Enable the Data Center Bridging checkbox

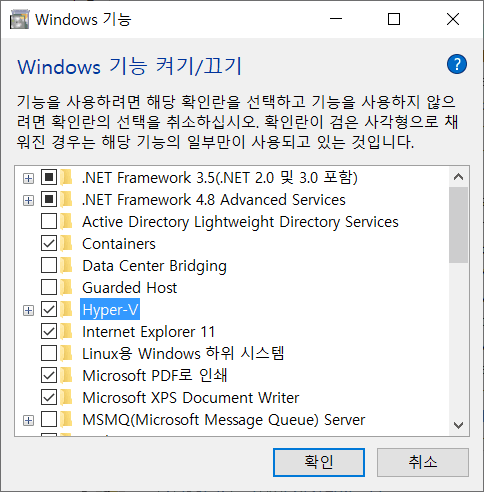tap(49, 265)
